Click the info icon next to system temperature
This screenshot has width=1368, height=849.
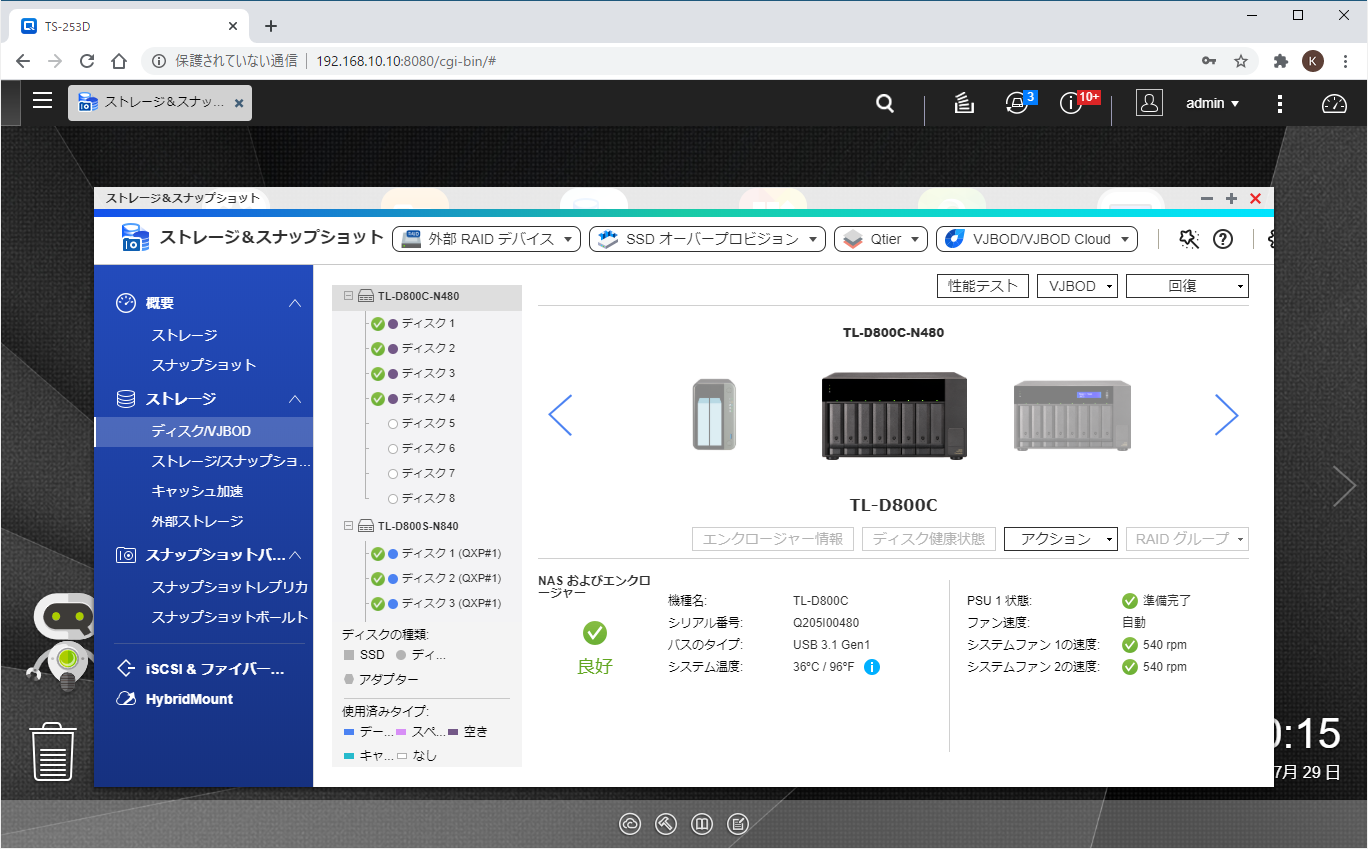tap(871, 667)
